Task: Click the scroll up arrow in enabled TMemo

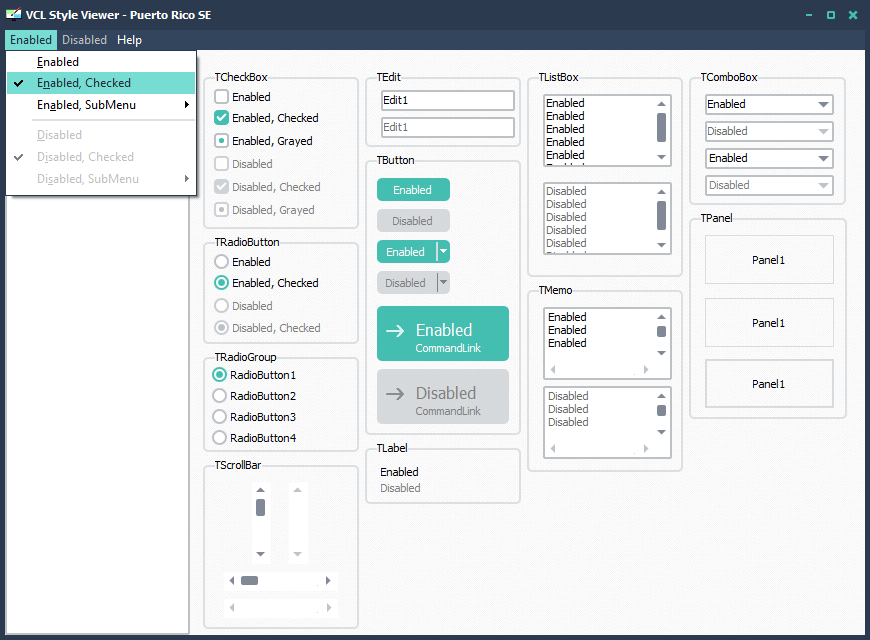Action: click(661, 317)
